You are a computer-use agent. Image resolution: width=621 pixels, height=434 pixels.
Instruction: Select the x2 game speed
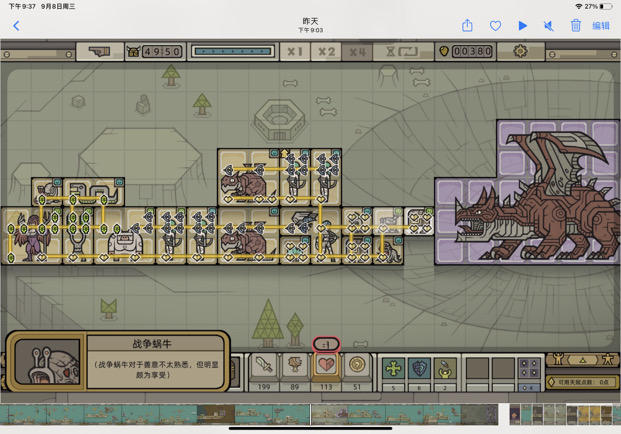(x=326, y=51)
